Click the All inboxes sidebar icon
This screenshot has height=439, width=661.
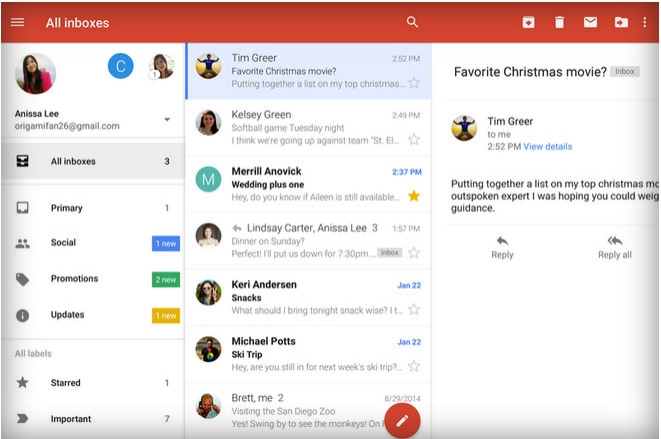(22, 161)
